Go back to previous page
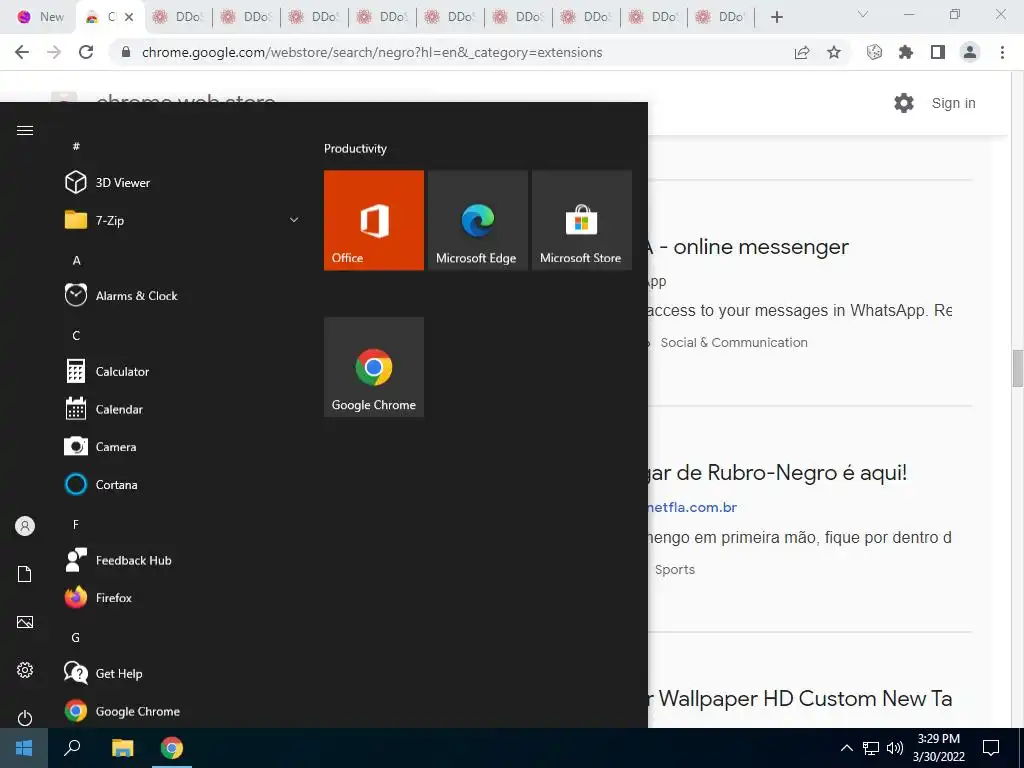The width and height of the screenshot is (1024, 768). coord(22,52)
